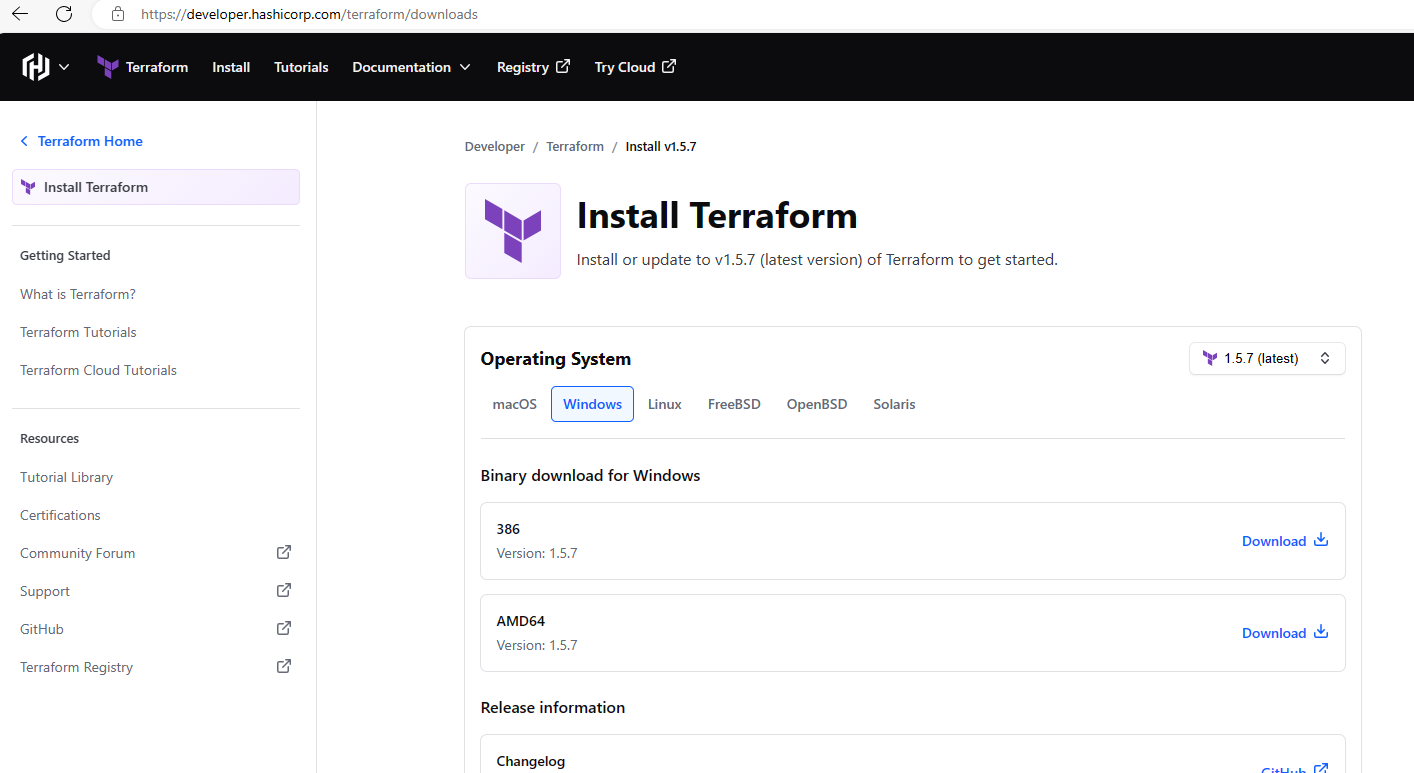Open Terraform Cloud Tutorials sidebar link
Screen dimensions: 1414x773
coord(98,370)
